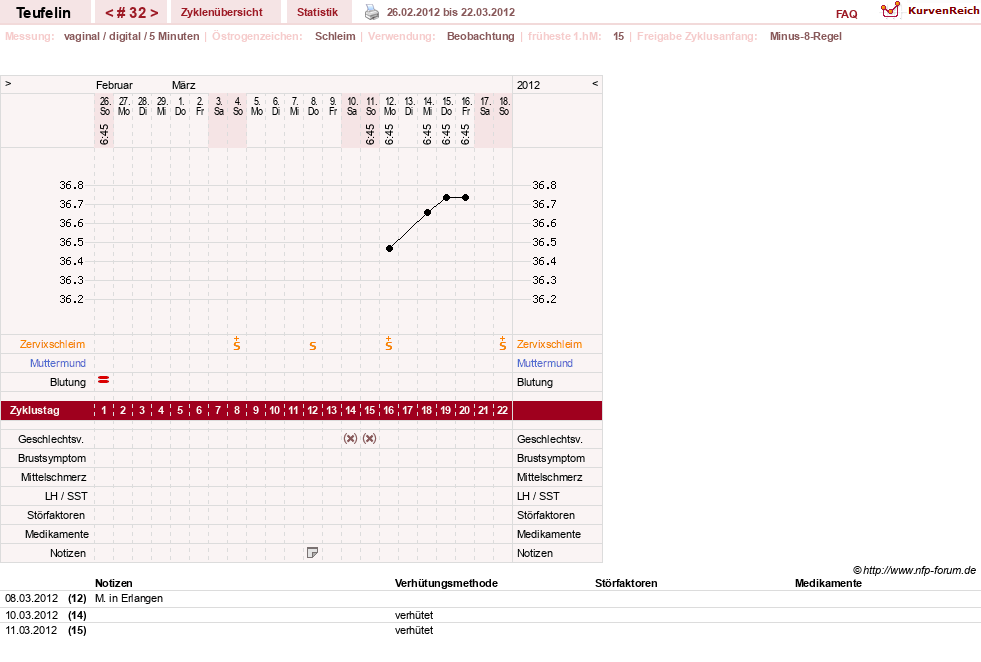Click the 'Beobachtung' usage value
This screenshot has width=981, height=662.
pos(480,36)
